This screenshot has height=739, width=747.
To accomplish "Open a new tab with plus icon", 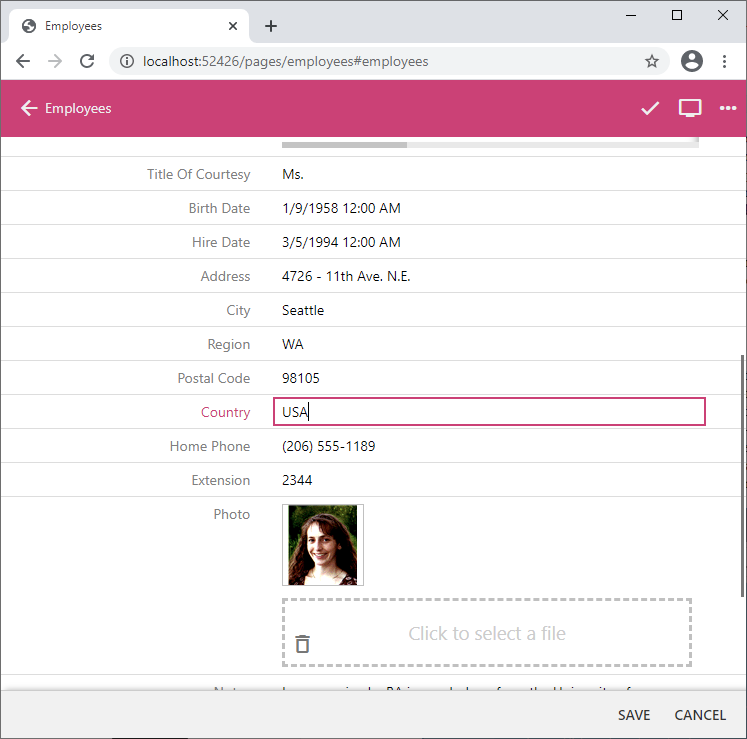I will click(271, 26).
